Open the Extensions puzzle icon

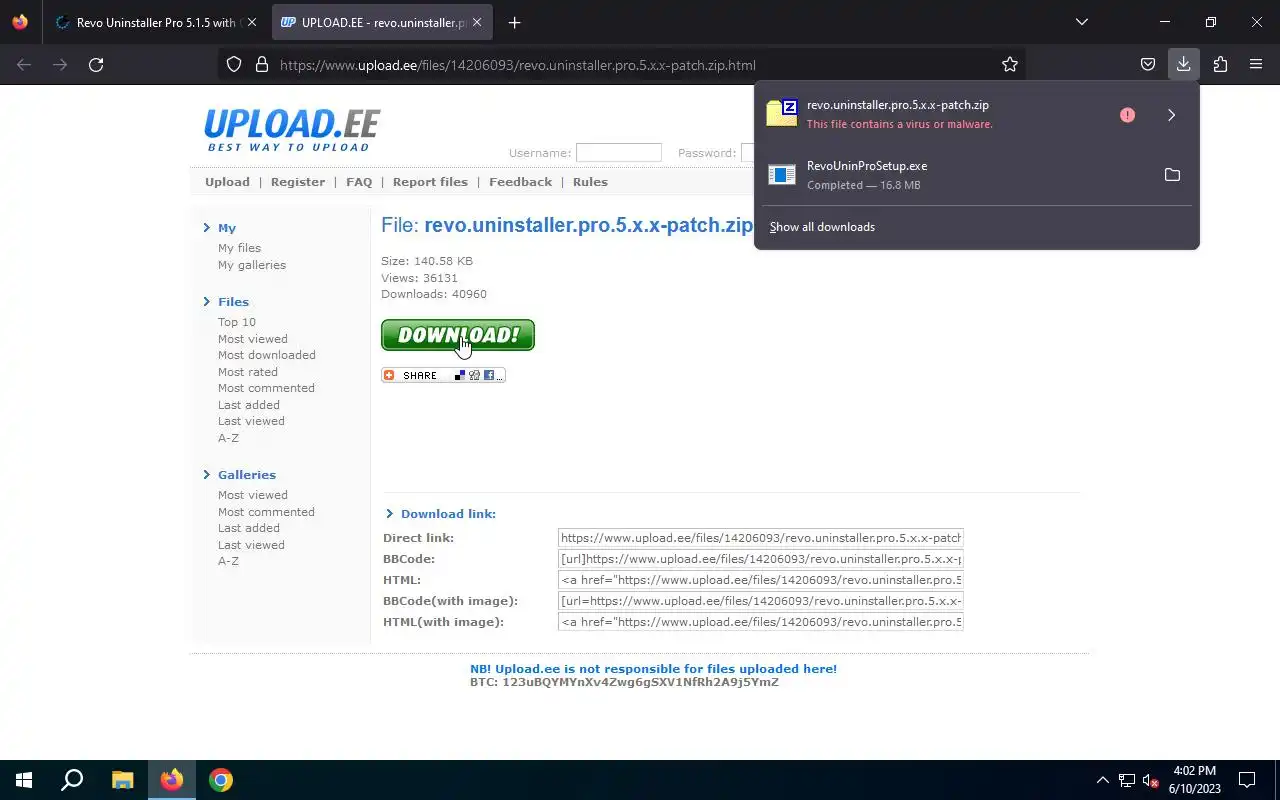(x=1220, y=65)
